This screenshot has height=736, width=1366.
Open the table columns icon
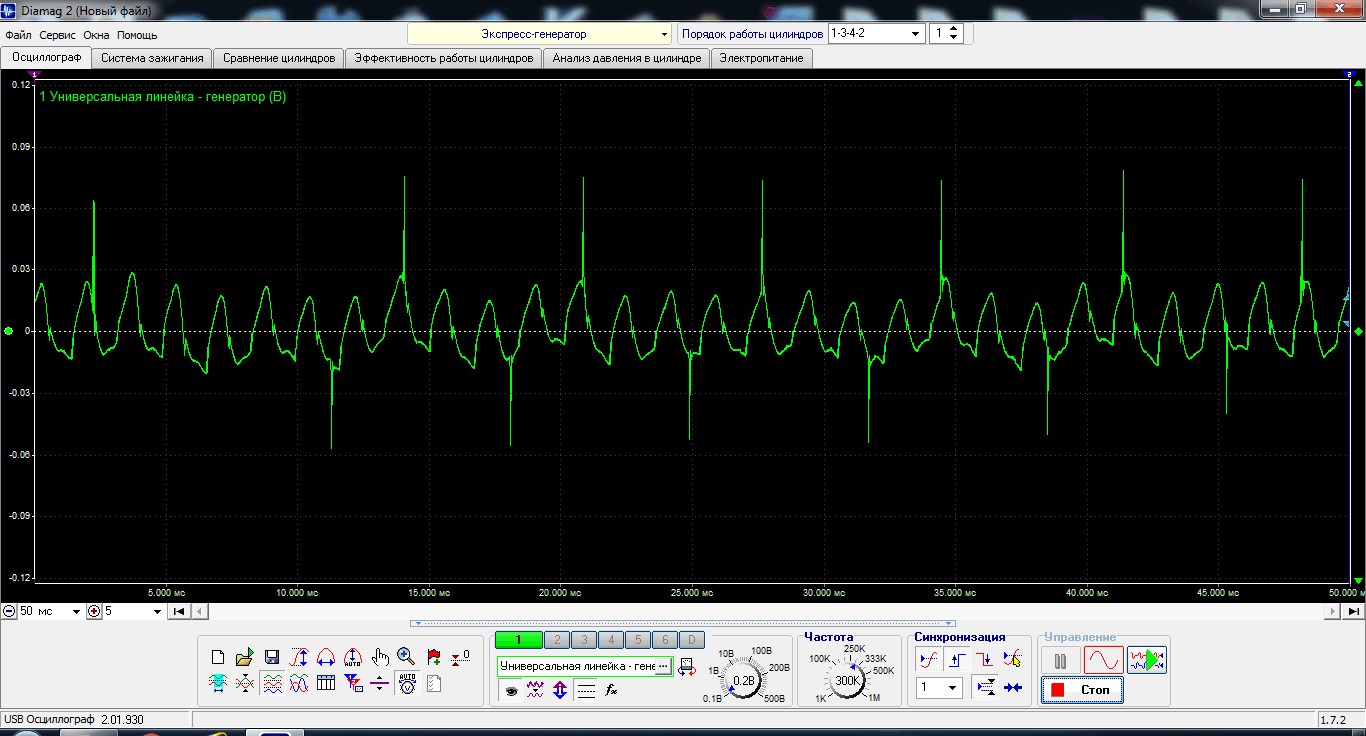click(x=325, y=684)
